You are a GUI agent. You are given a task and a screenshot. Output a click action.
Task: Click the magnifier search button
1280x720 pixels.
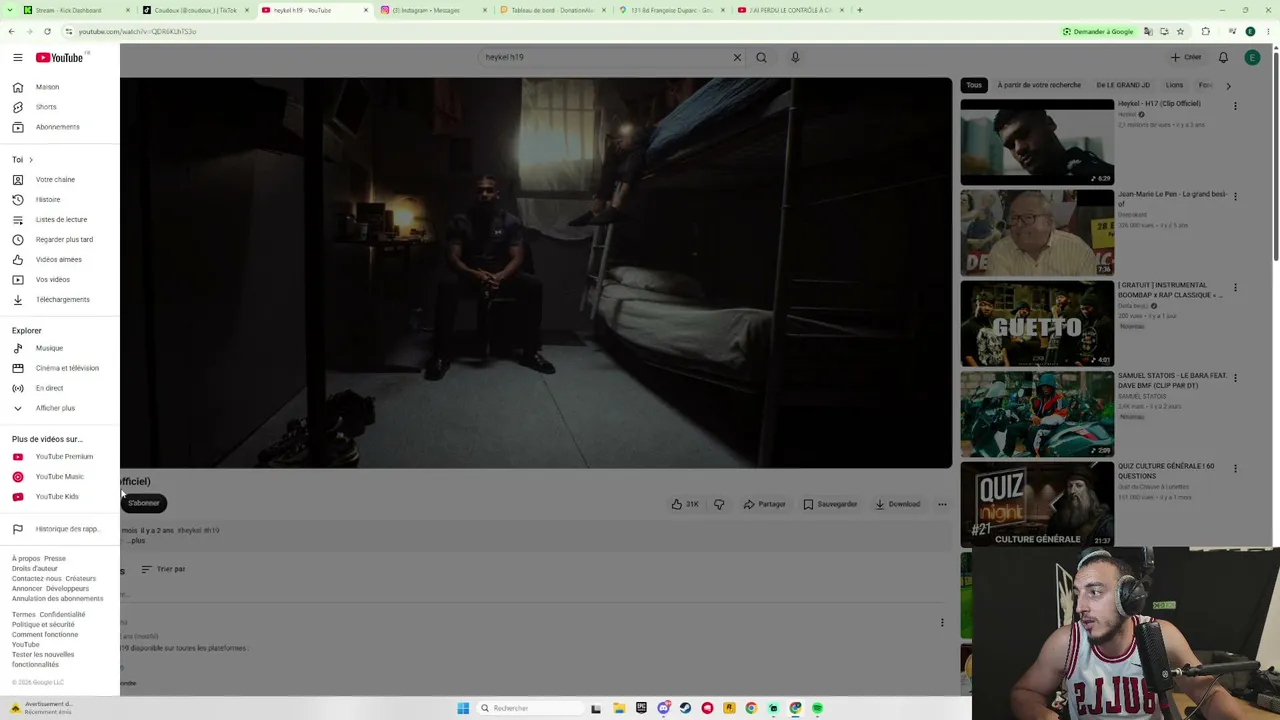761,57
